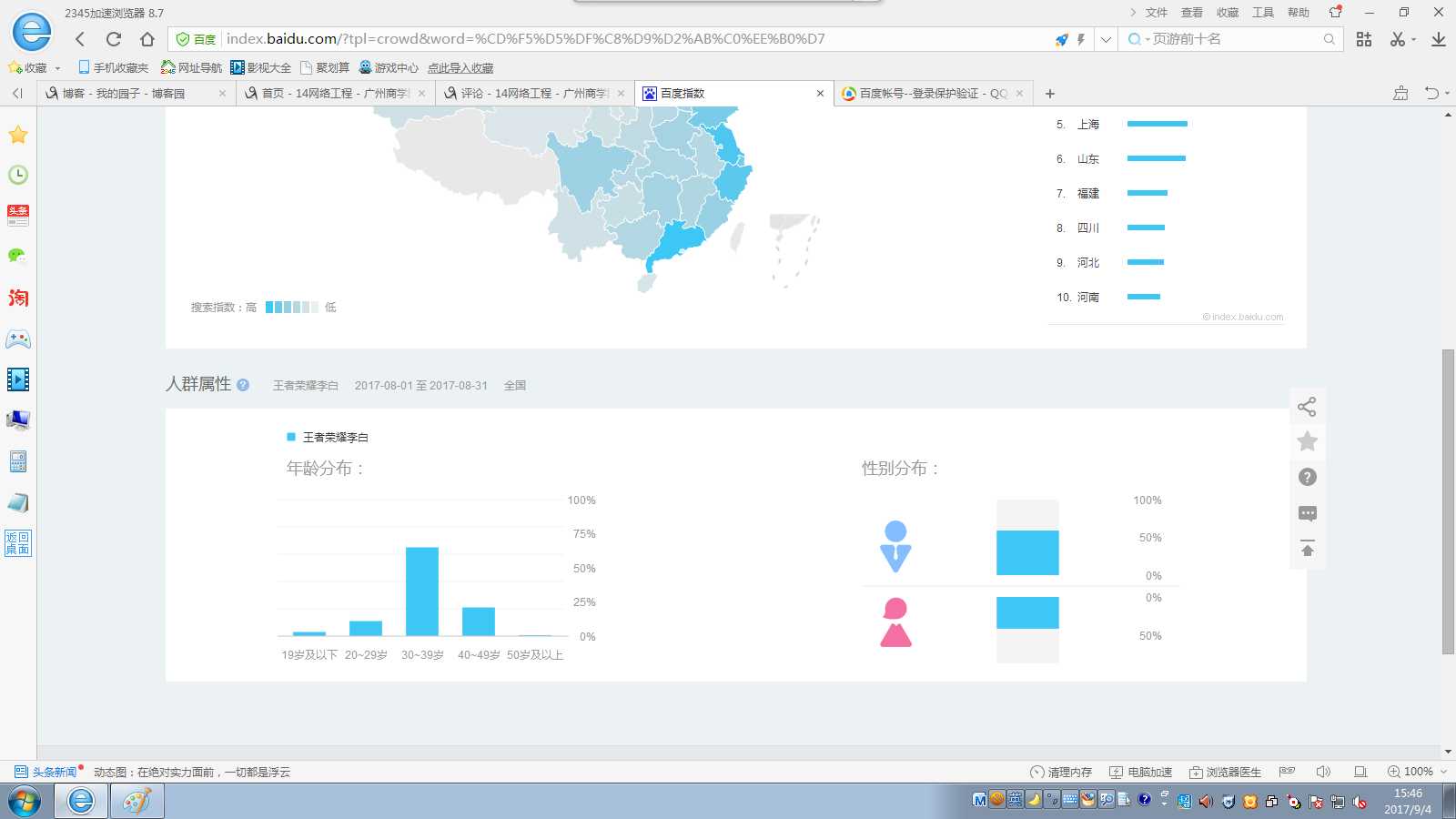Viewport: 1456px width, 819px height.
Task: Open a new tab with plus button
Action: [x=1050, y=94]
